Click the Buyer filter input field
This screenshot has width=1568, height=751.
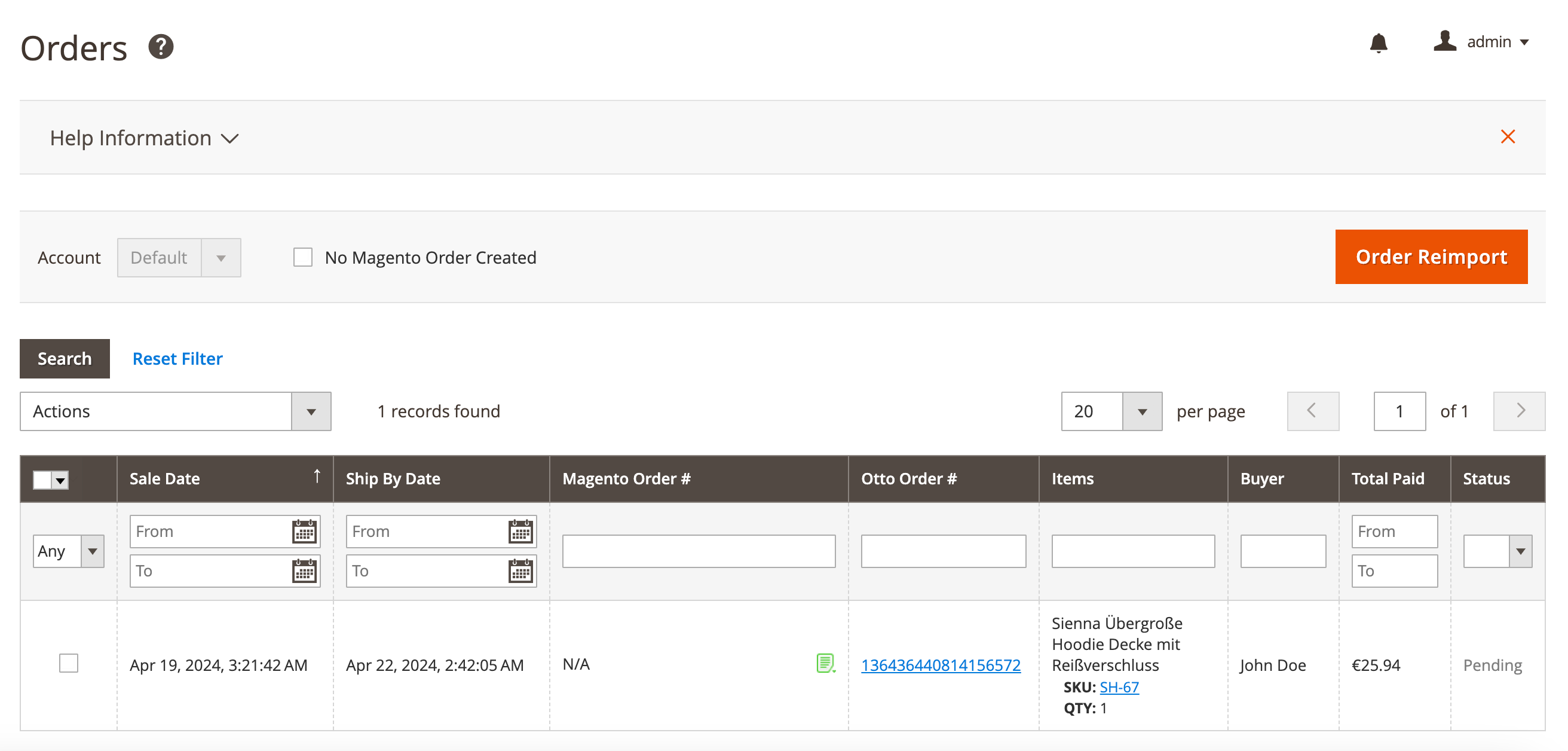click(x=1282, y=551)
